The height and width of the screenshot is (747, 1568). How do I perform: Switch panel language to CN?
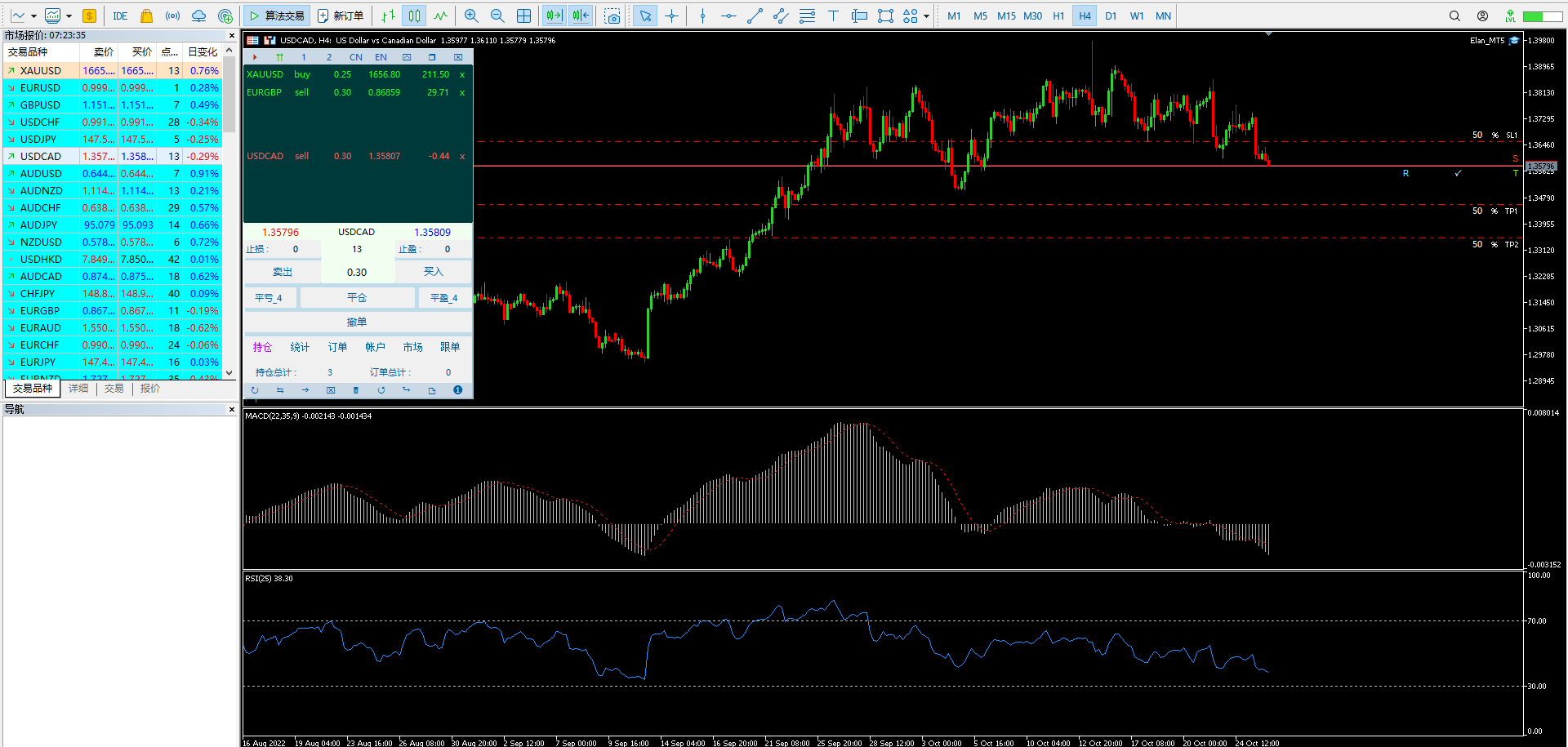pos(356,57)
